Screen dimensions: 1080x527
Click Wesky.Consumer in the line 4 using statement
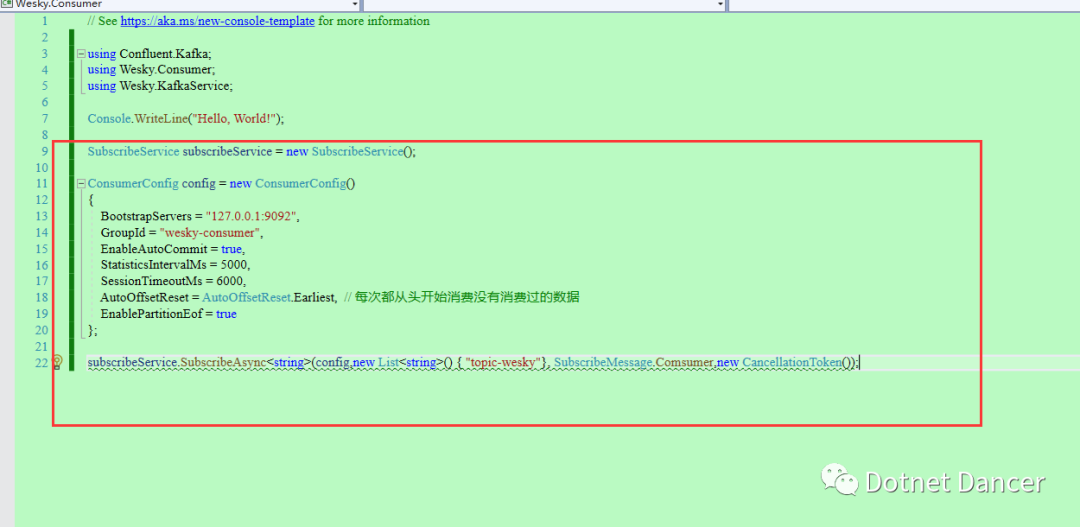(x=167, y=70)
